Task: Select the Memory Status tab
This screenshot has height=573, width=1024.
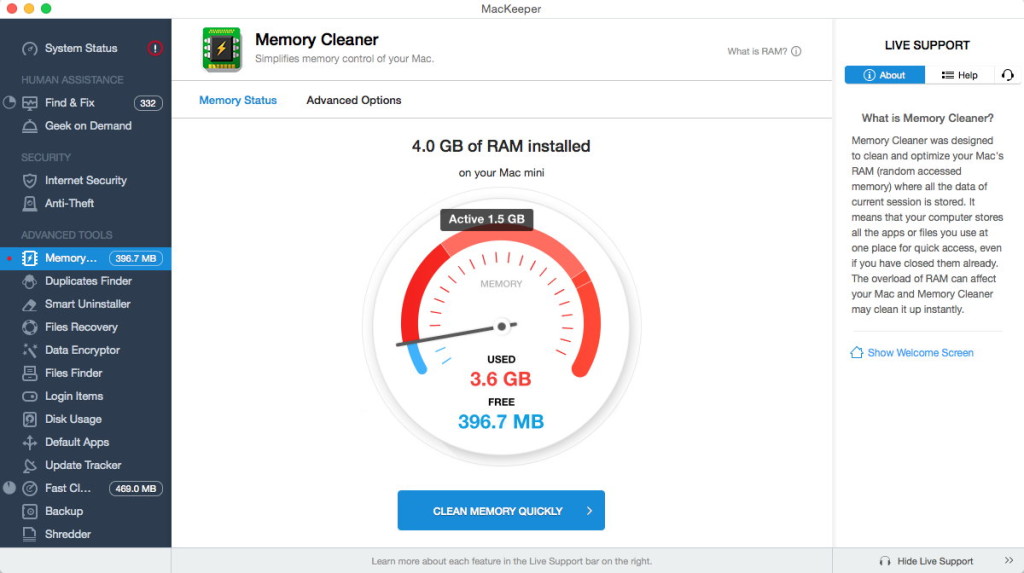Action: pos(238,100)
